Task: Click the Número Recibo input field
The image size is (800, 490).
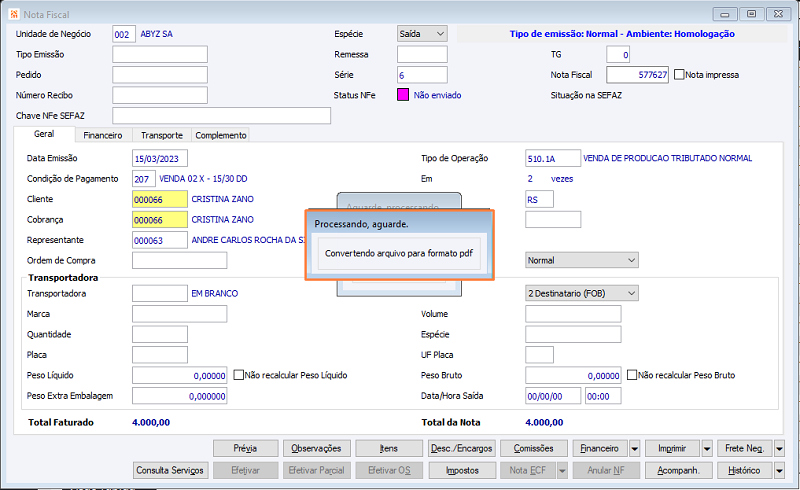Action: pos(160,95)
